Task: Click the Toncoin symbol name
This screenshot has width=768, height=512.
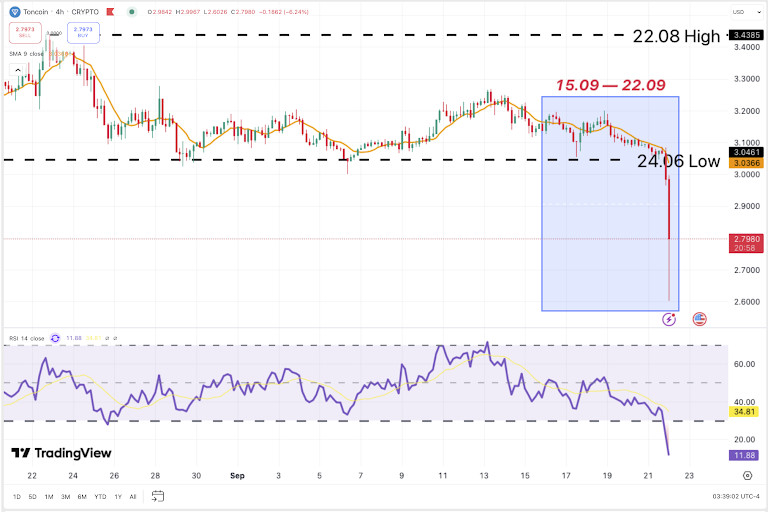Action: click(36, 12)
